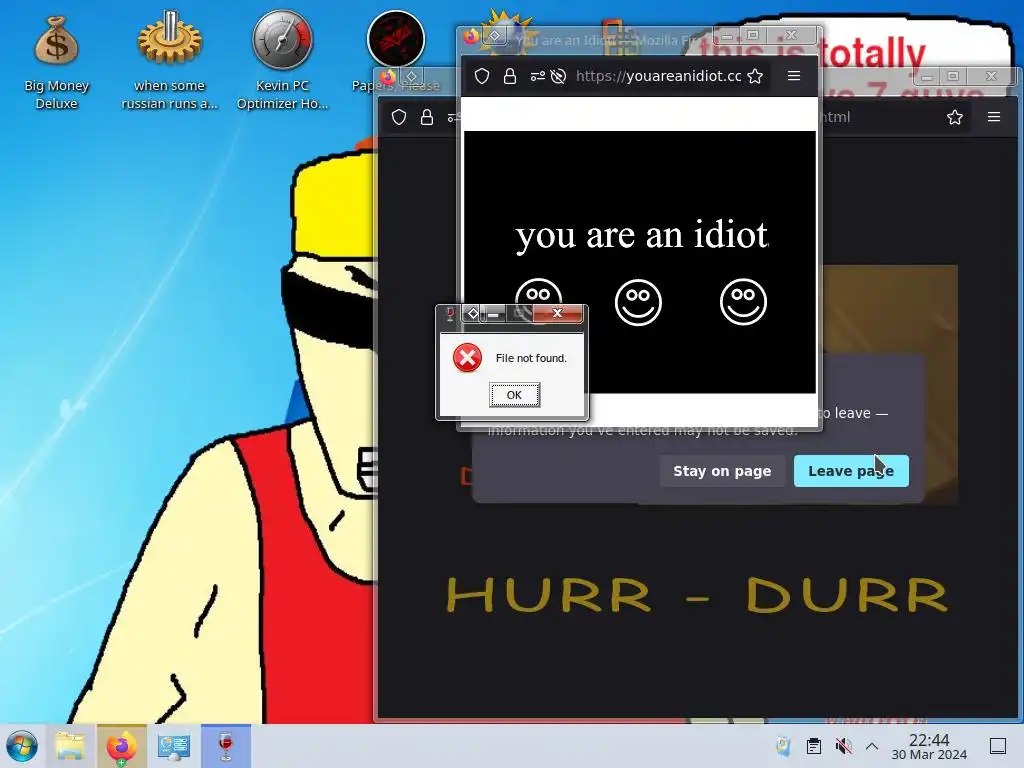Click Firefox logo in background window titlebar
The width and height of the screenshot is (1024, 768).
pos(387,77)
